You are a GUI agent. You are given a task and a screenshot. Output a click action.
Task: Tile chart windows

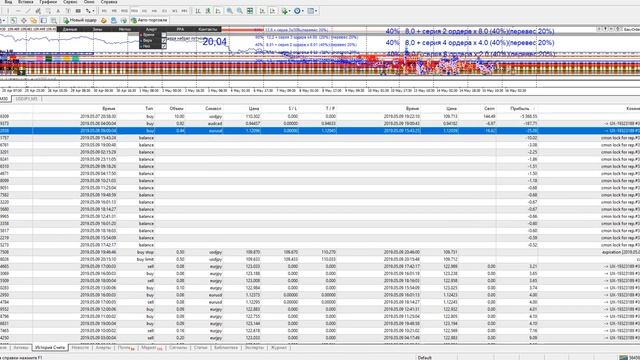pyautogui.click(x=250, y=11)
